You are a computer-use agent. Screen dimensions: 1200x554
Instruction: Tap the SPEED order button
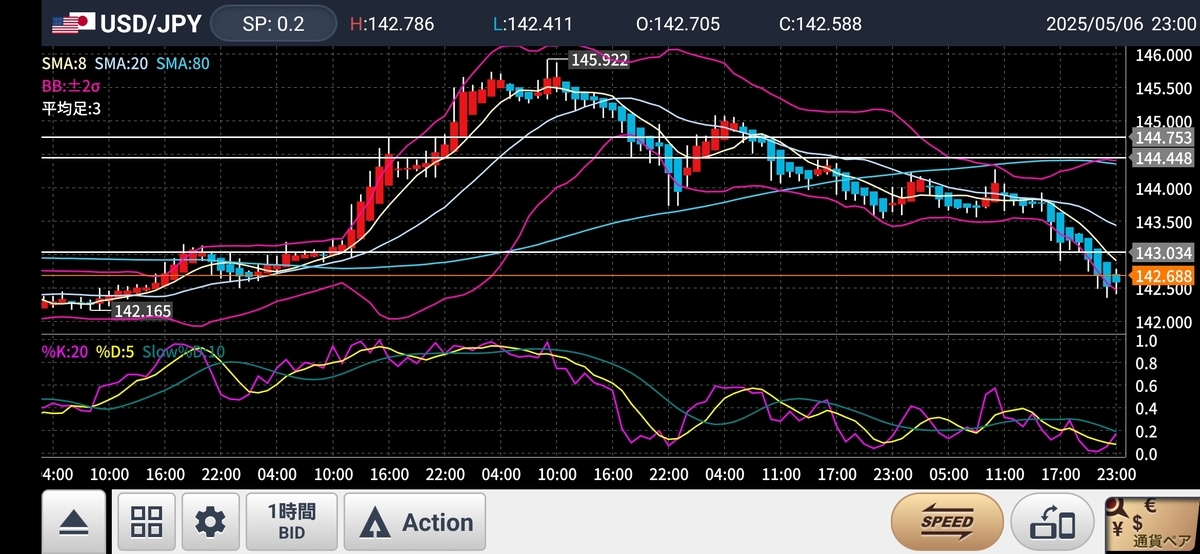coord(947,522)
